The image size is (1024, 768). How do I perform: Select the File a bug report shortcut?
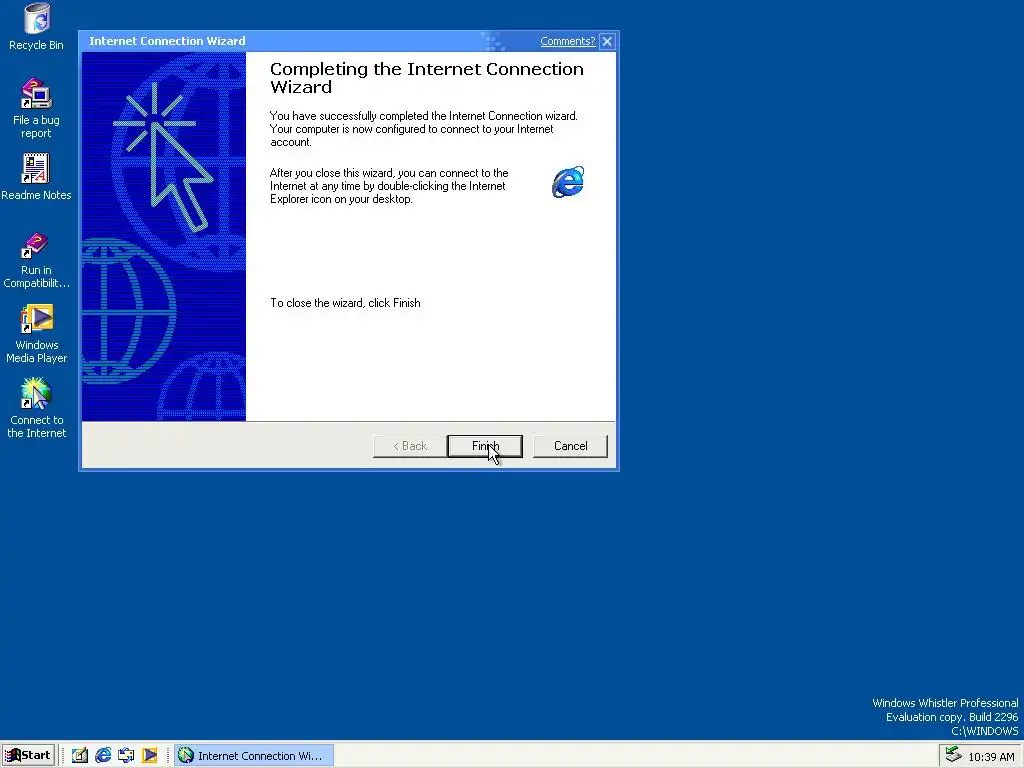(x=36, y=108)
